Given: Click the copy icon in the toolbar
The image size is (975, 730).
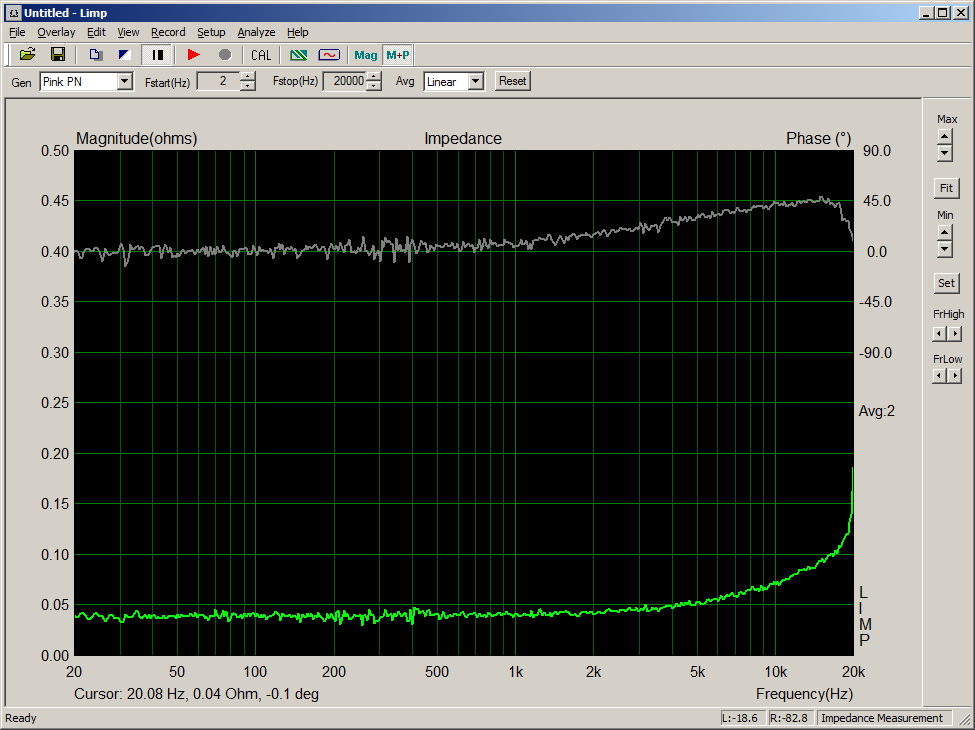Looking at the screenshot, I should [96, 55].
